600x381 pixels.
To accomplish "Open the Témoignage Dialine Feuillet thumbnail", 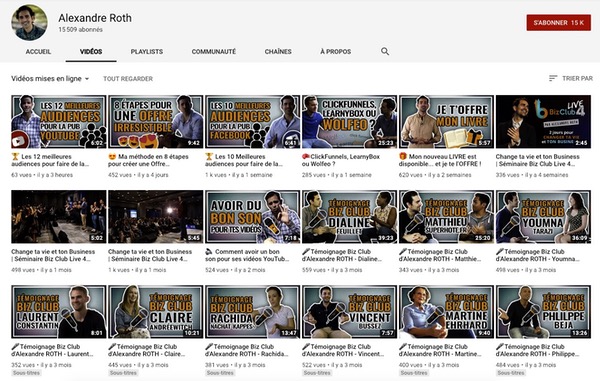I will point(349,217).
